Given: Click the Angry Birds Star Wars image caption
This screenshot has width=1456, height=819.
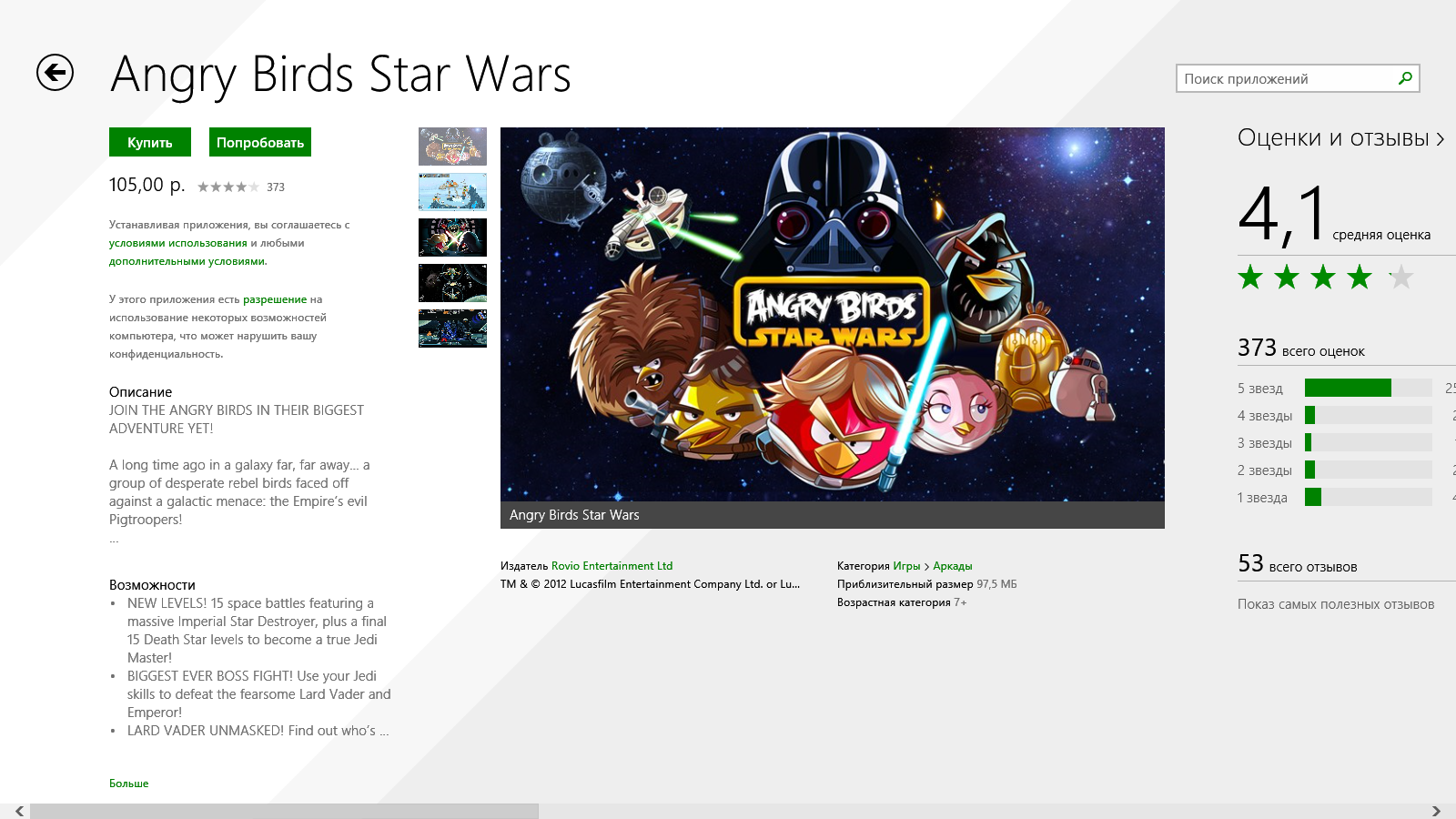Looking at the screenshot, I should (574, 515).
